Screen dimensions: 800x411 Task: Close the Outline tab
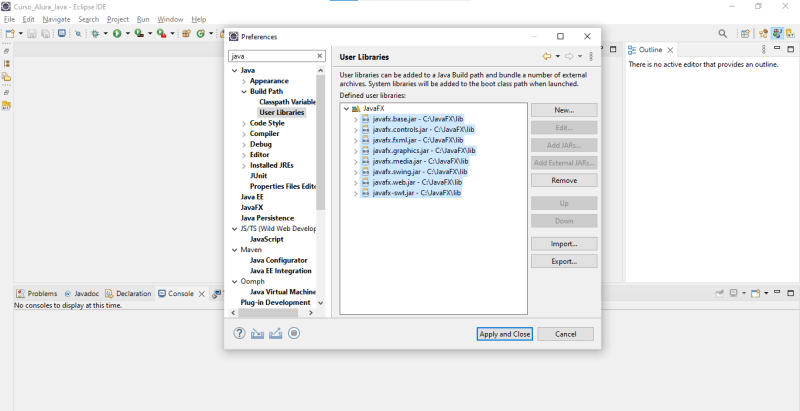[x=670, y=50]
